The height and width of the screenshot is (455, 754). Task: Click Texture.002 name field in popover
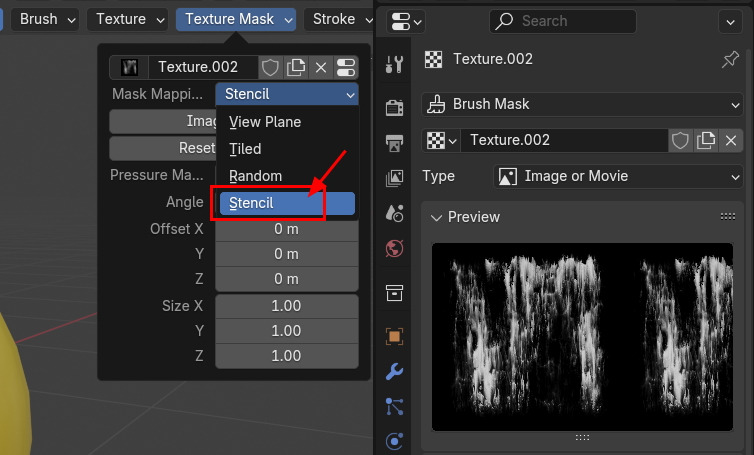coord(202,67)
